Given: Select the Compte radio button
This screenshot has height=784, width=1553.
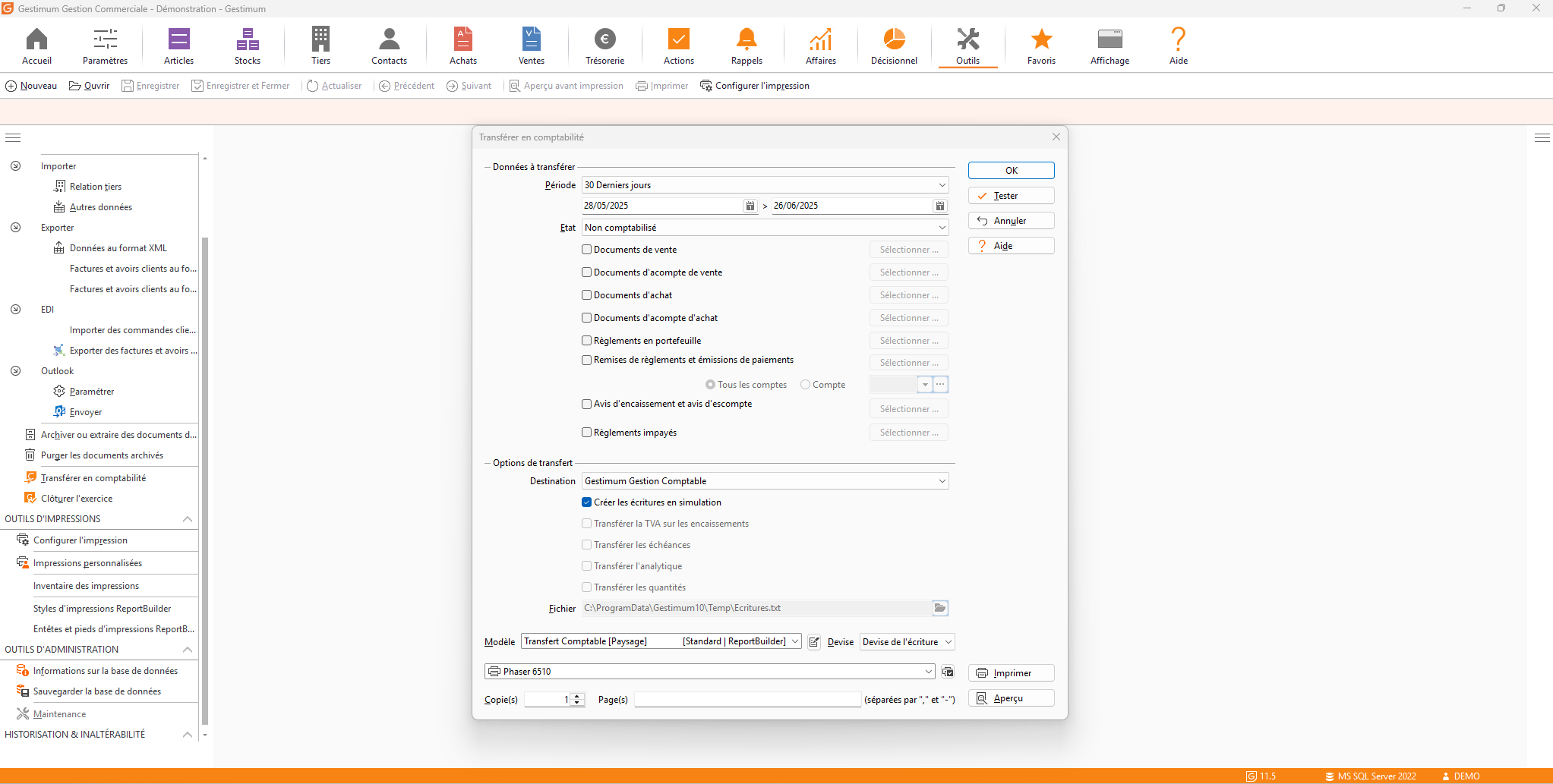Looking at the screenshot, I should (805, 385).
